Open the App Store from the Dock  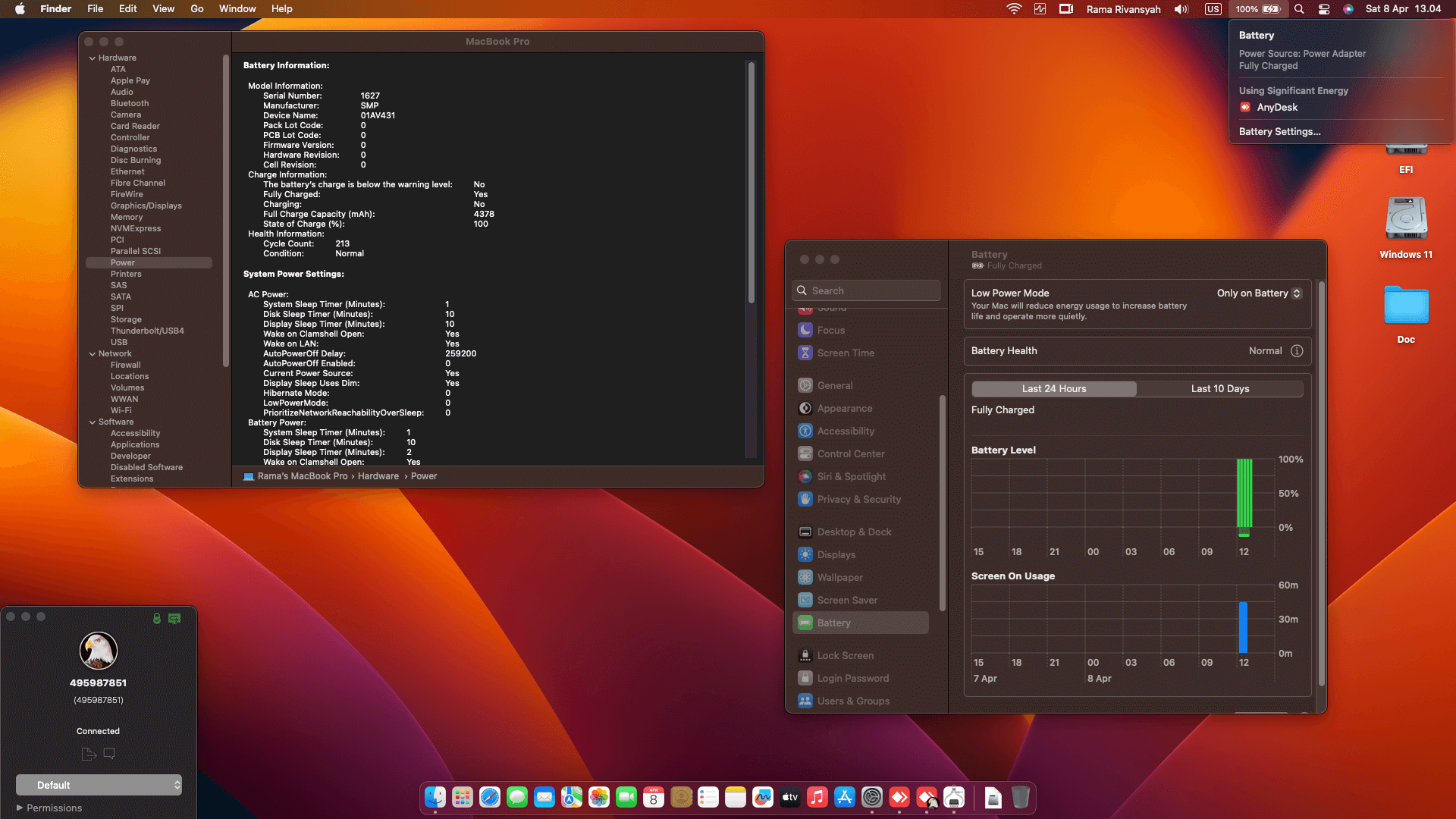click(844, 797)
